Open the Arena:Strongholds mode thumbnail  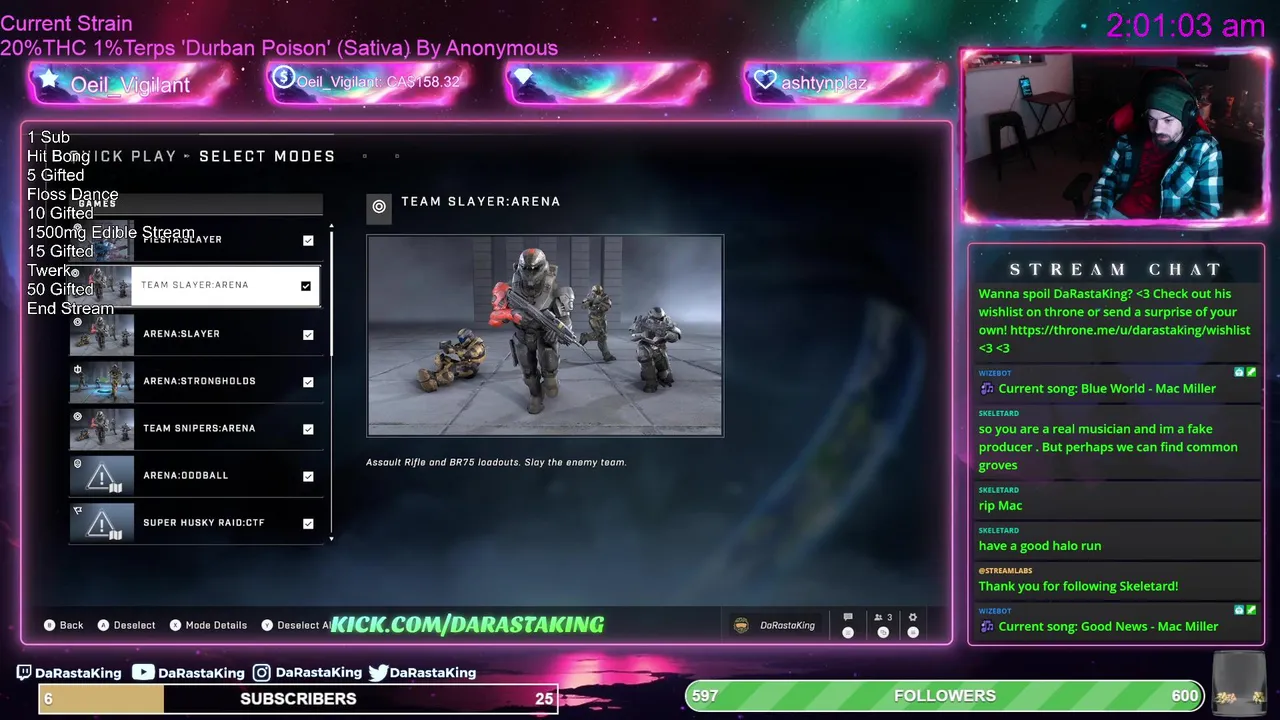(x=101, y=381)
